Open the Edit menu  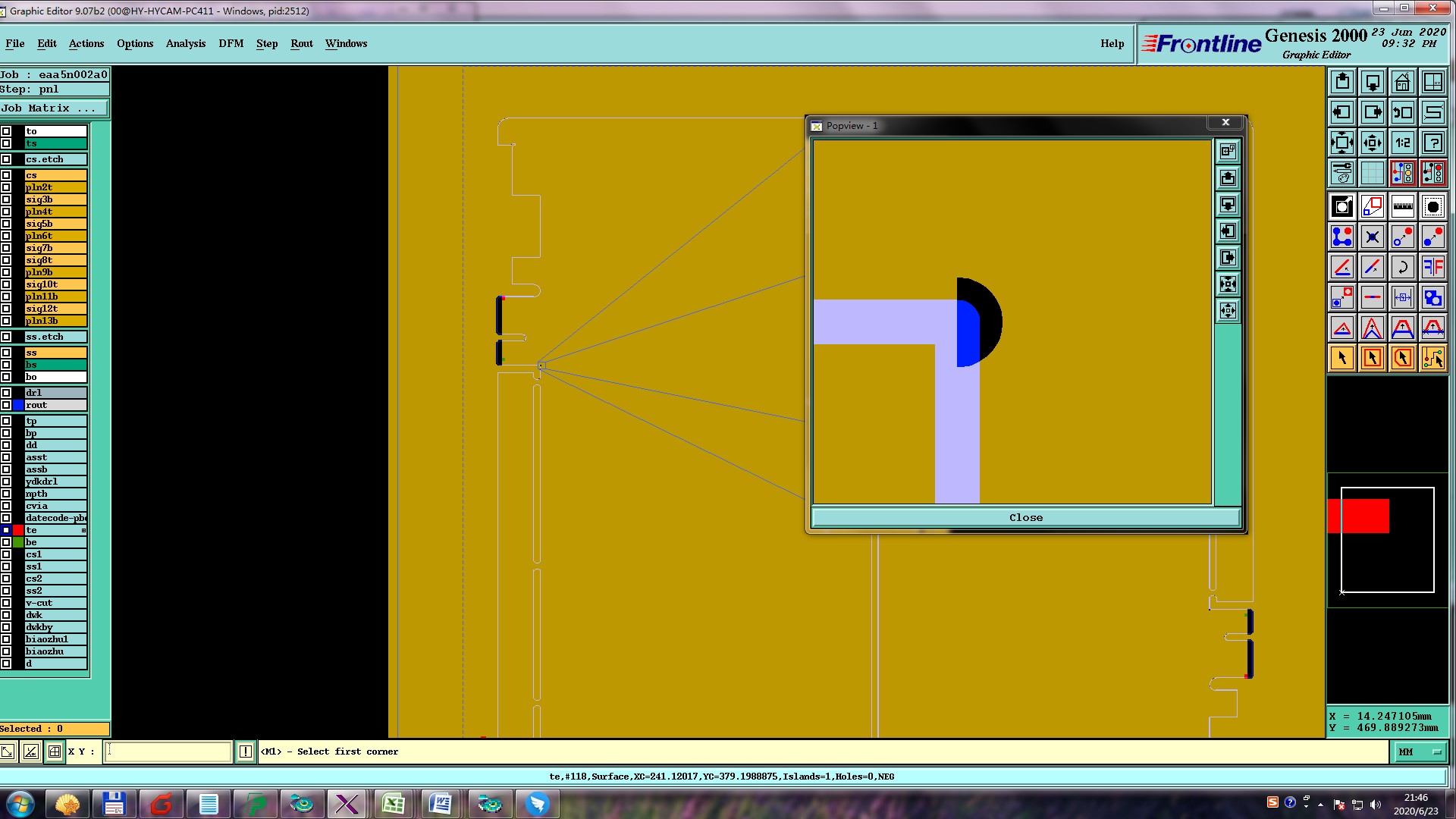47,43
